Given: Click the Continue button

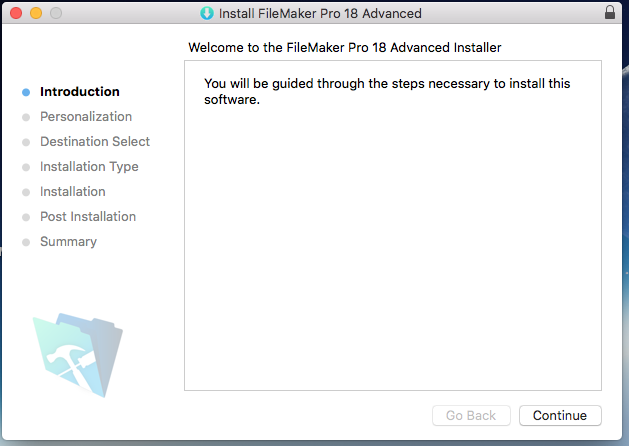Looking at the screenshot, I should (560, 416).
